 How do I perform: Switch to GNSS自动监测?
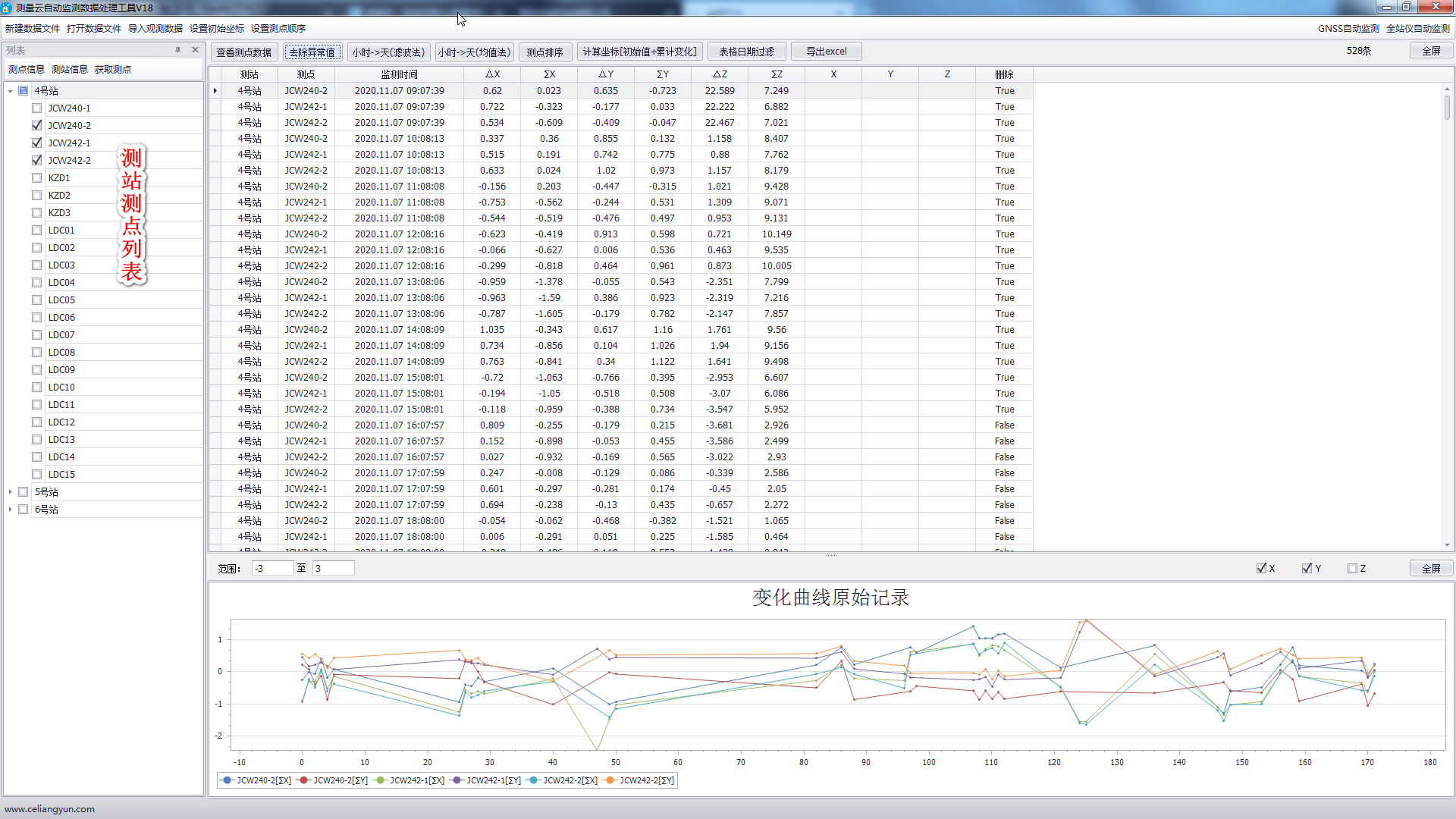click(x=1348, y=29)
